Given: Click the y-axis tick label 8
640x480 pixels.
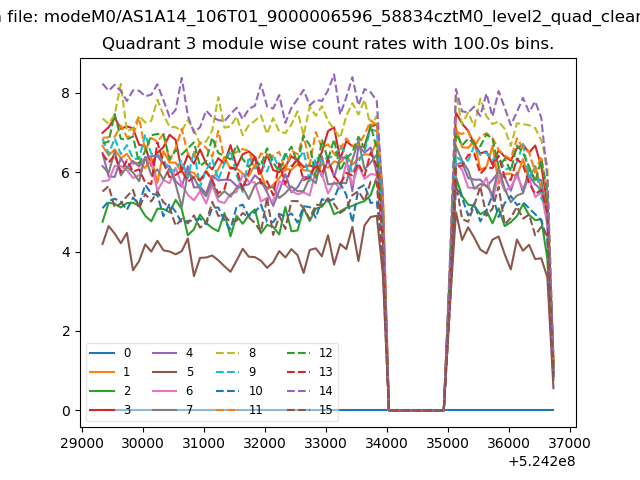Looking at the screenshot, I should pos(66,93).
